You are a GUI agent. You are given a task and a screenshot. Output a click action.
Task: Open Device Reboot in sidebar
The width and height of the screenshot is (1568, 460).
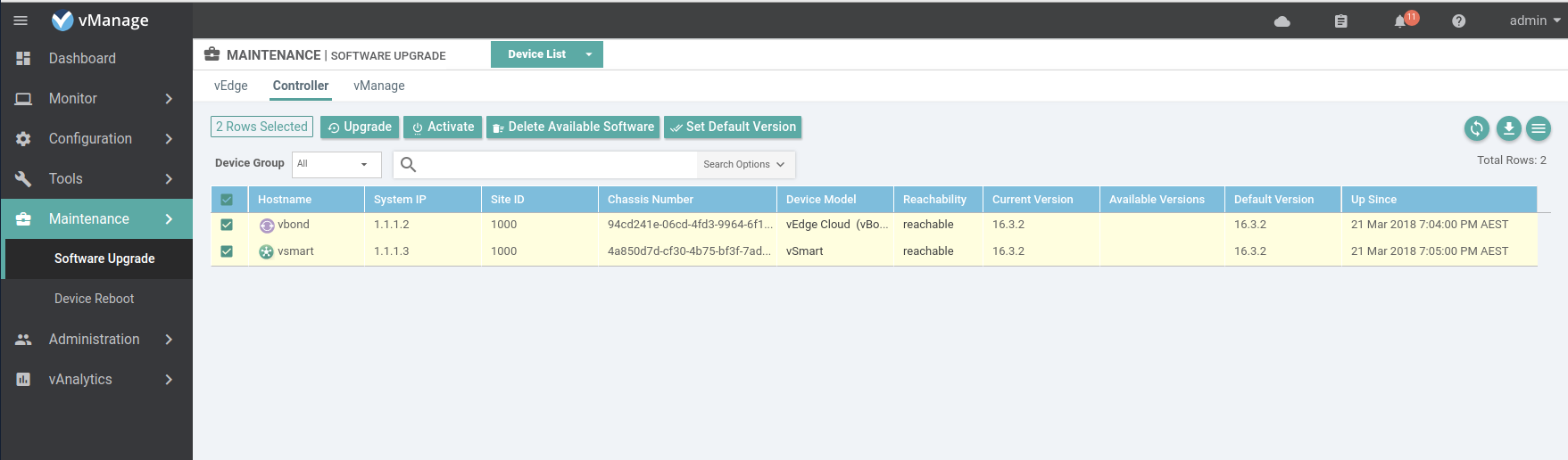pos(94,299)
